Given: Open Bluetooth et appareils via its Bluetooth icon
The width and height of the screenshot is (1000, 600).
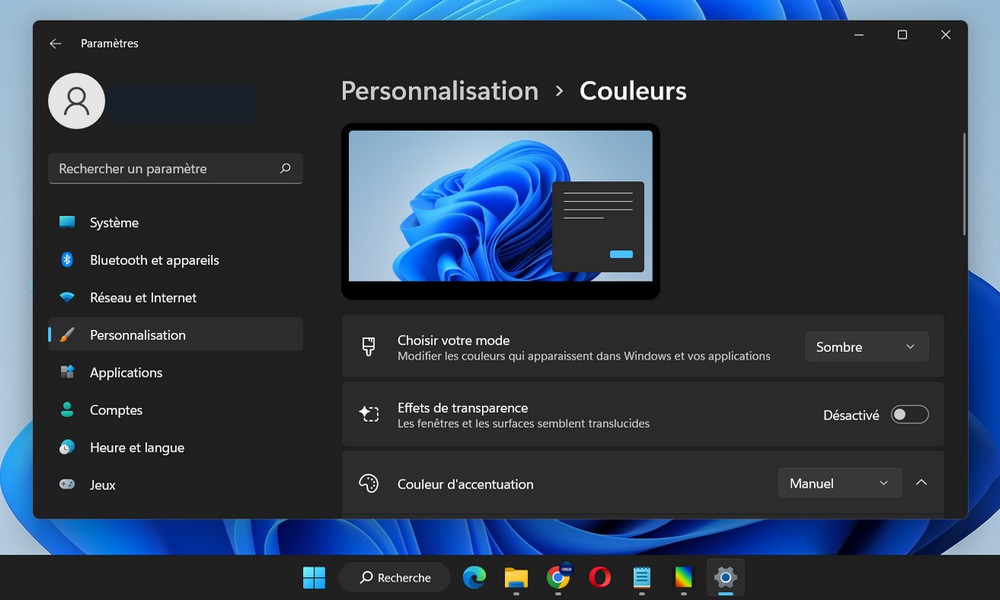Looking at the screenshot, I should tap(67, 260).
